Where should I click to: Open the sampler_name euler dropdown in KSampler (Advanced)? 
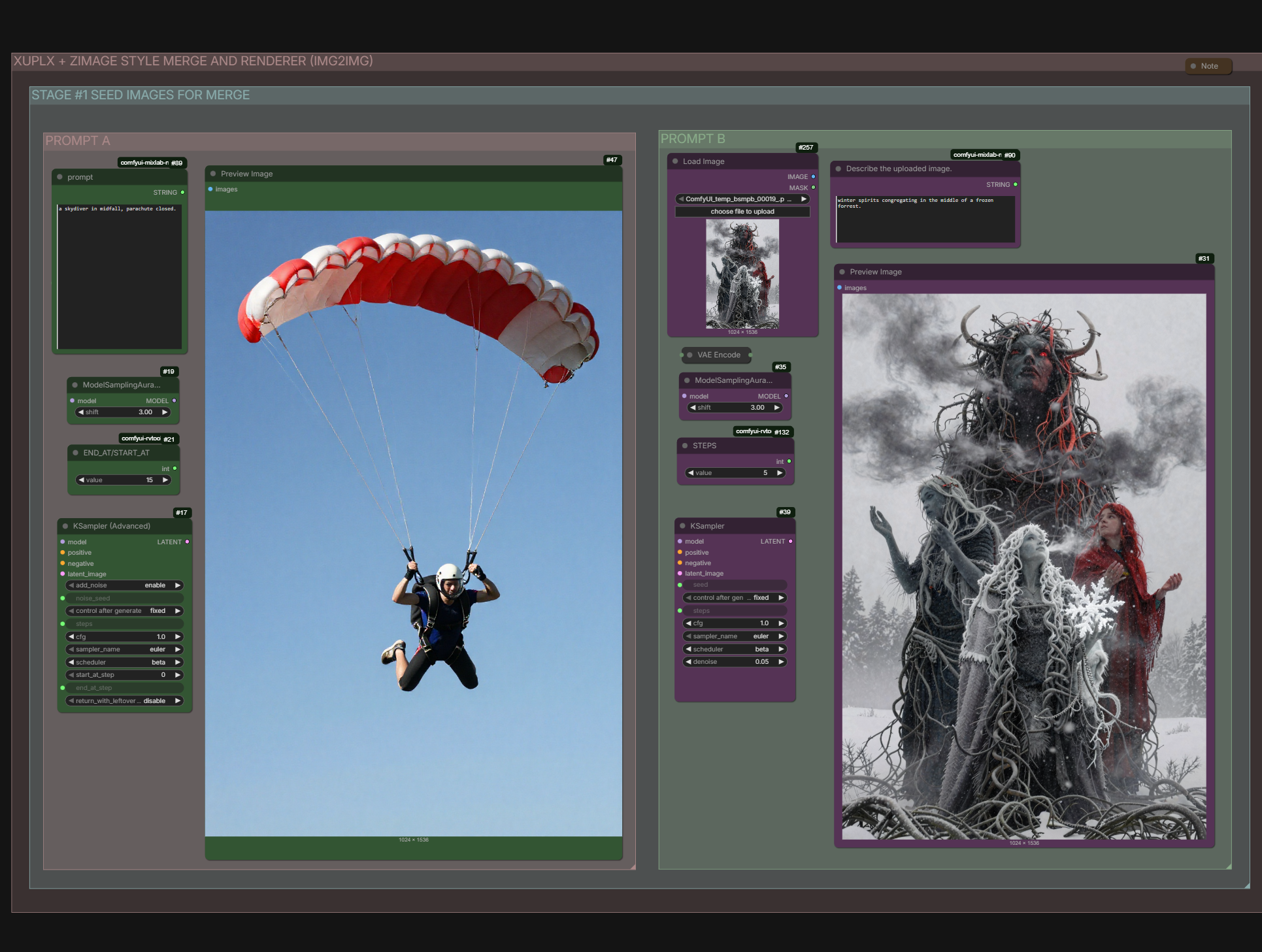click(x=124, y=649)
